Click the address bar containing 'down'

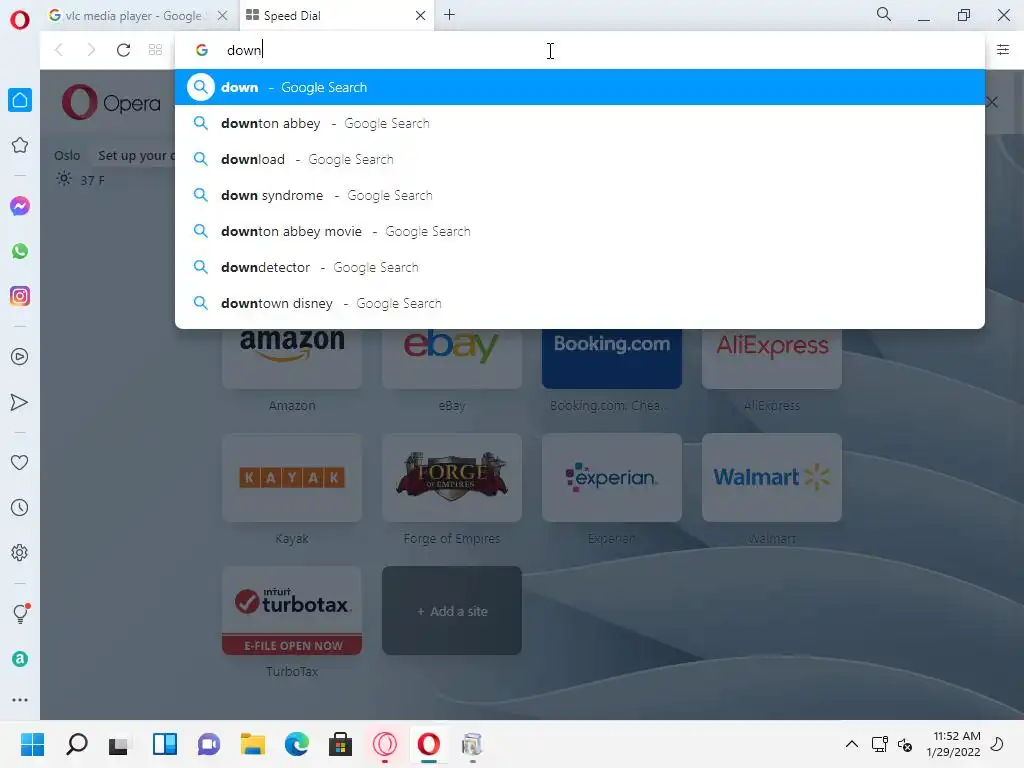click(580, 50)
